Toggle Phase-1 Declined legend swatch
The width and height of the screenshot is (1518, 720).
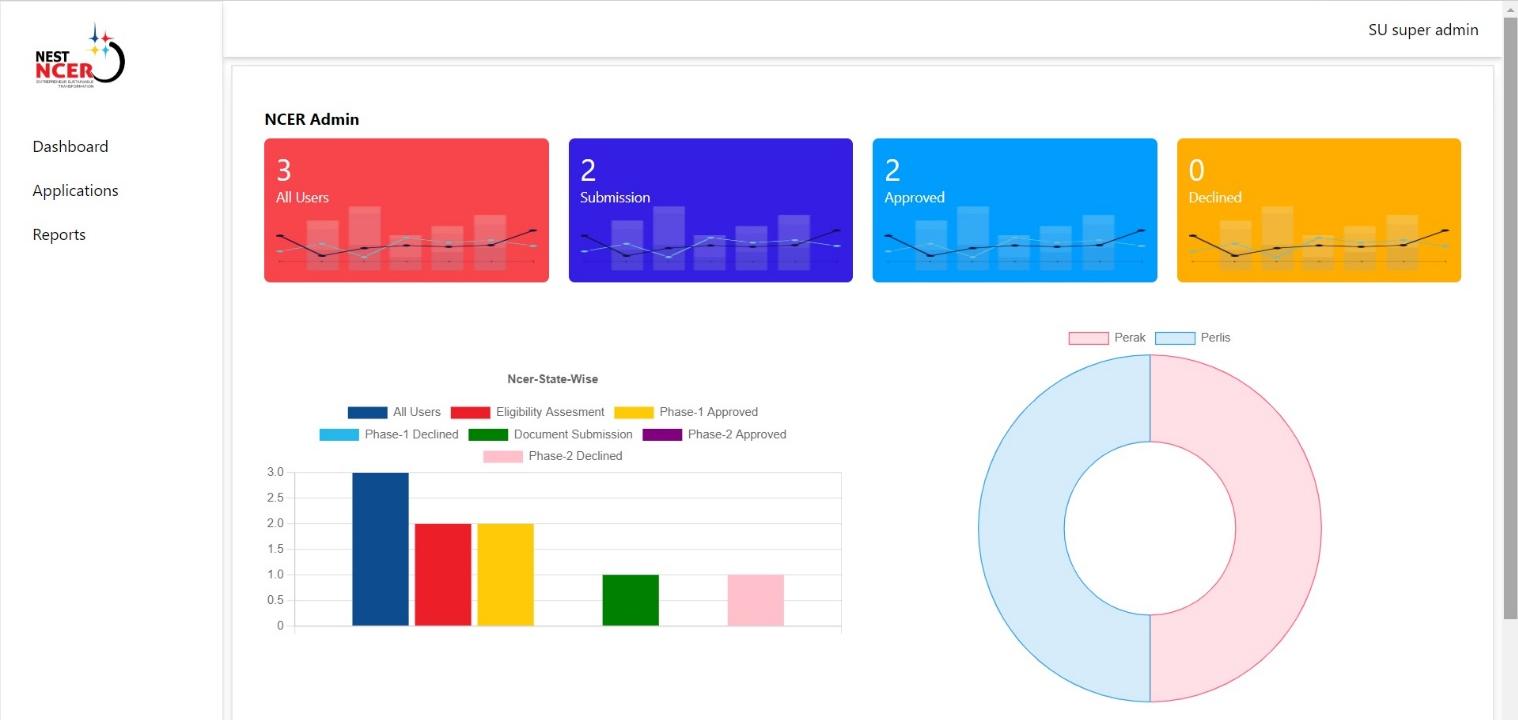pyautogui.click(x=339, y=434)
